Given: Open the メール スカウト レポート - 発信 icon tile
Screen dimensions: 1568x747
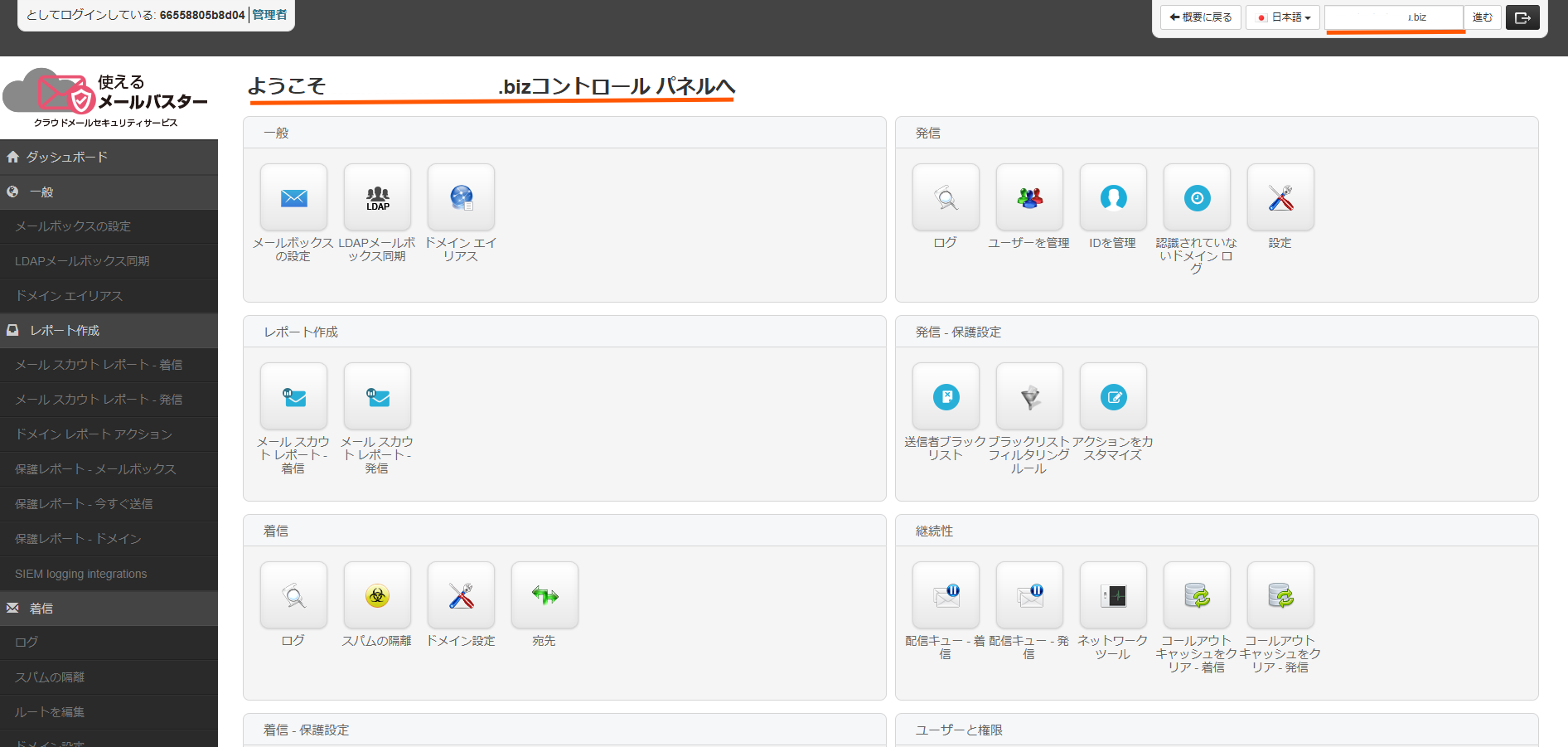Looking at the screenshot, I should 377,396.
